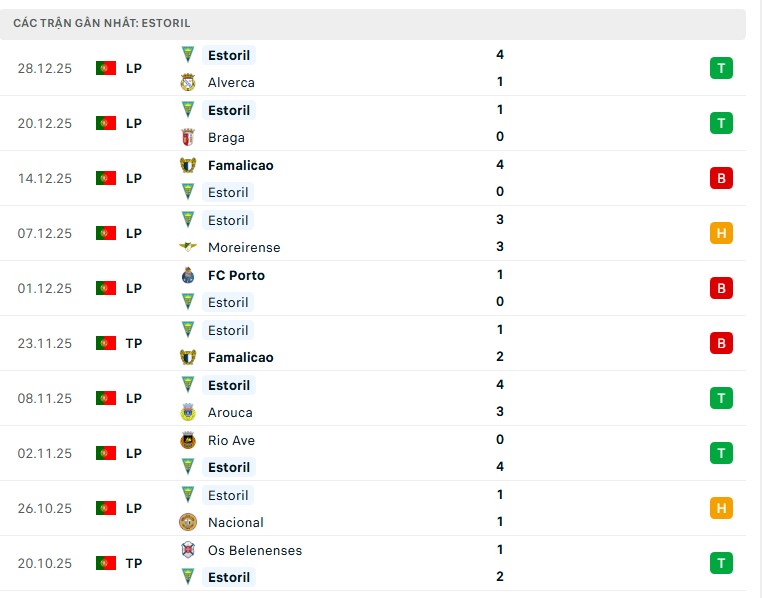The height and width of the screenshot is (598, 762).
Task: Open the Famalicao team name on 23.11.25
Action: click(241, 358)
